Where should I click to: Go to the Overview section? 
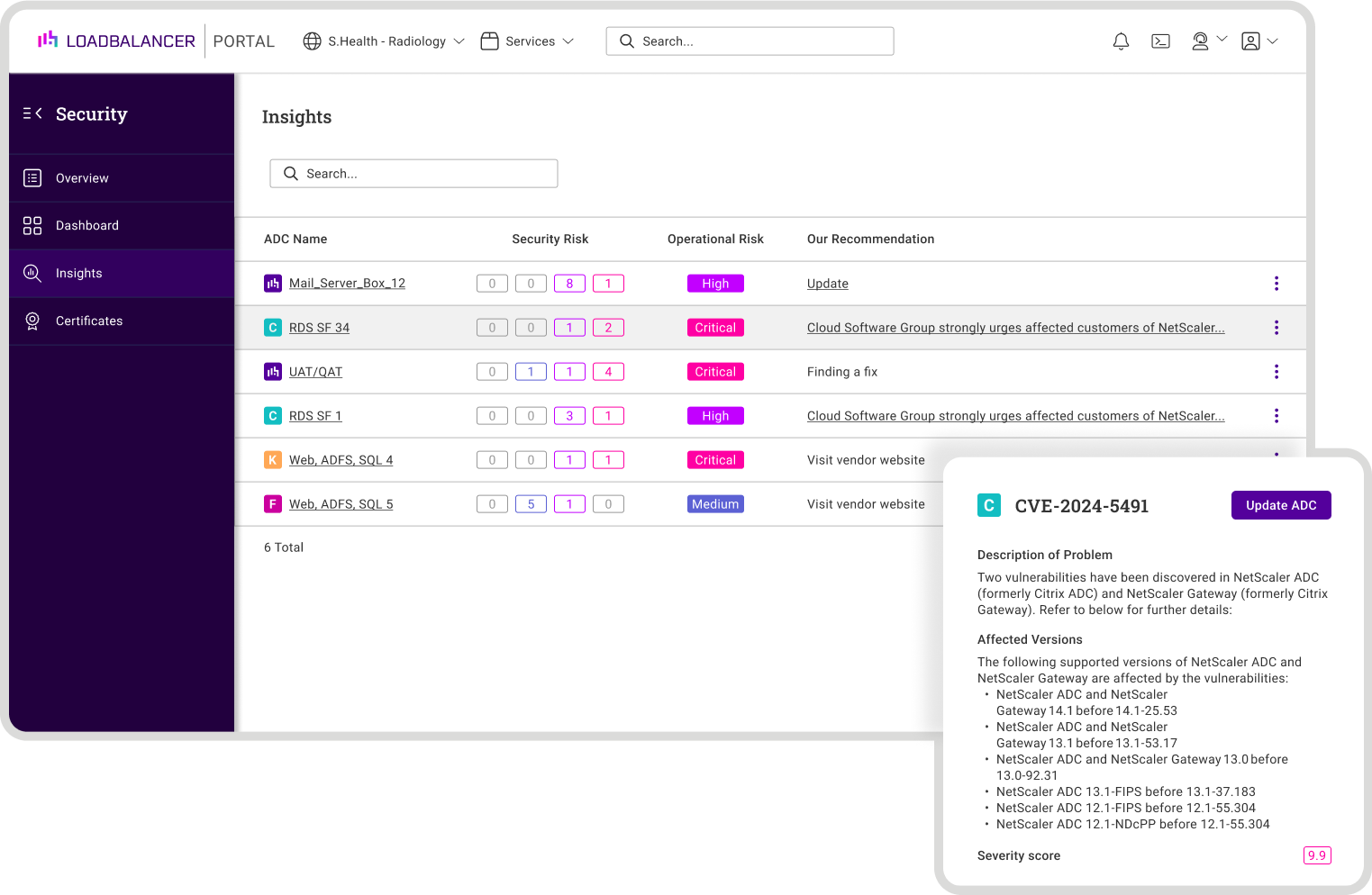122,178
